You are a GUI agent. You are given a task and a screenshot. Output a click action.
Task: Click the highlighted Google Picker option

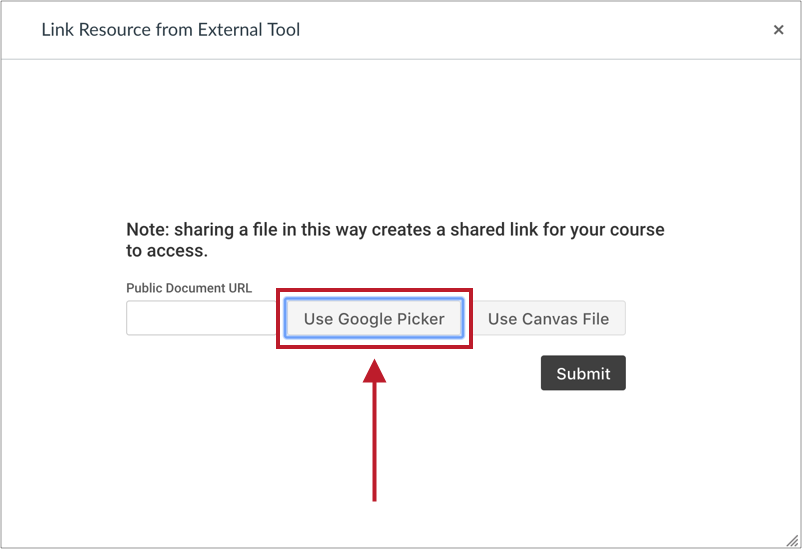click(x=374, y=318)
